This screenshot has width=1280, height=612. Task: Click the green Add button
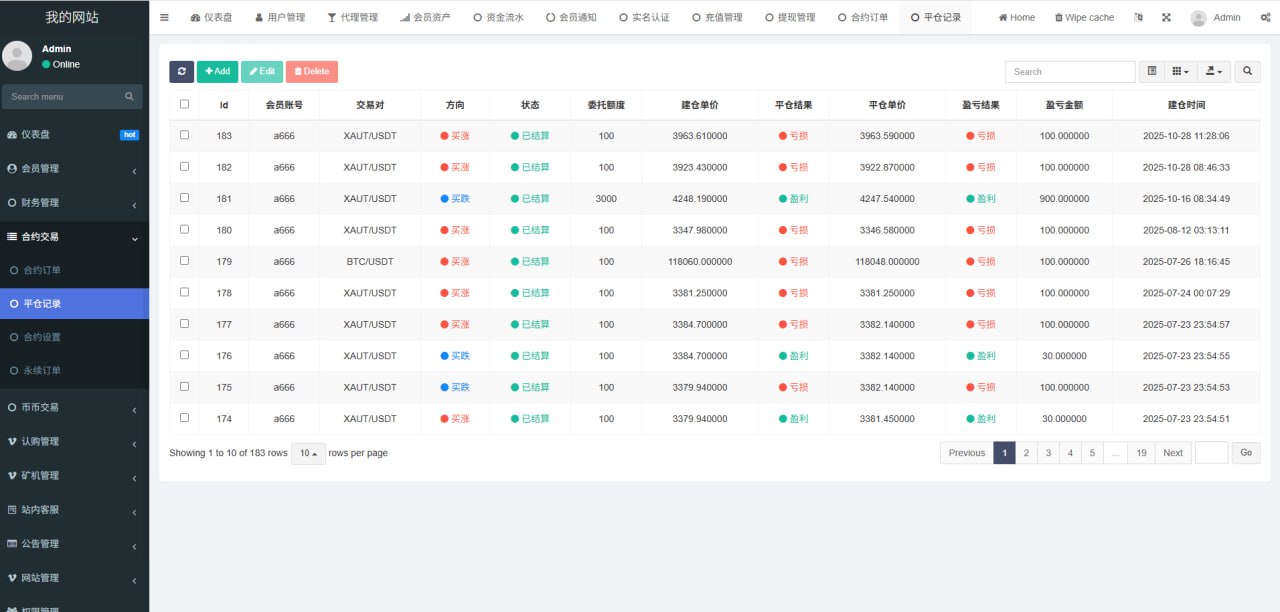click(x=217, y=71)
